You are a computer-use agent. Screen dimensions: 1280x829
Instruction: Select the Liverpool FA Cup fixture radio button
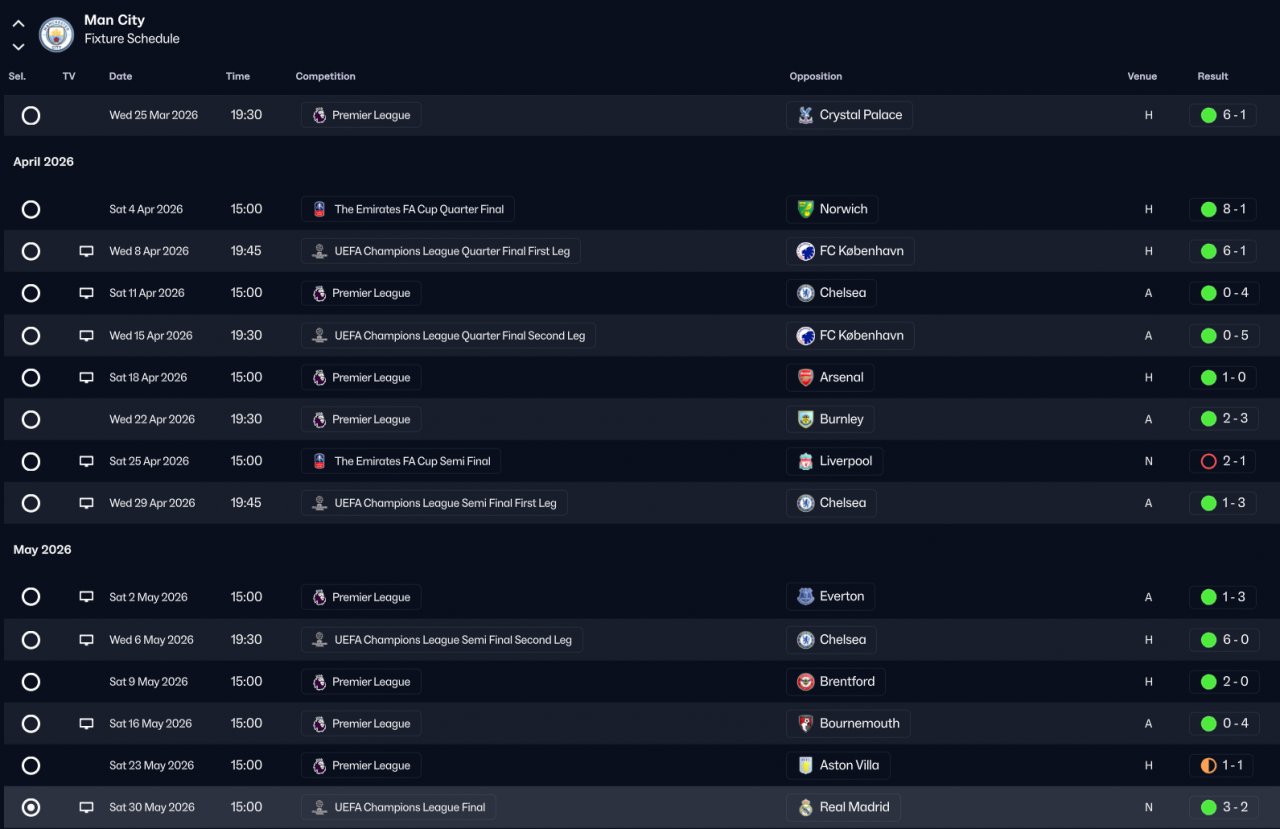(31, 462)
